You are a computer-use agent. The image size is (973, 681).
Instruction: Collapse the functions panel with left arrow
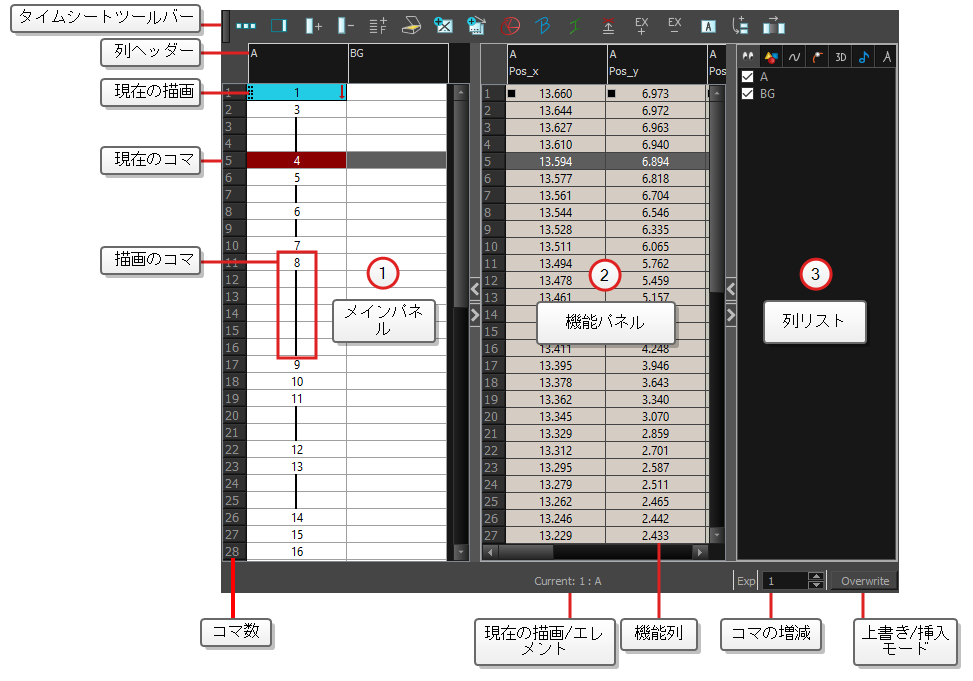pyautogui.click(x=475, y=289)
